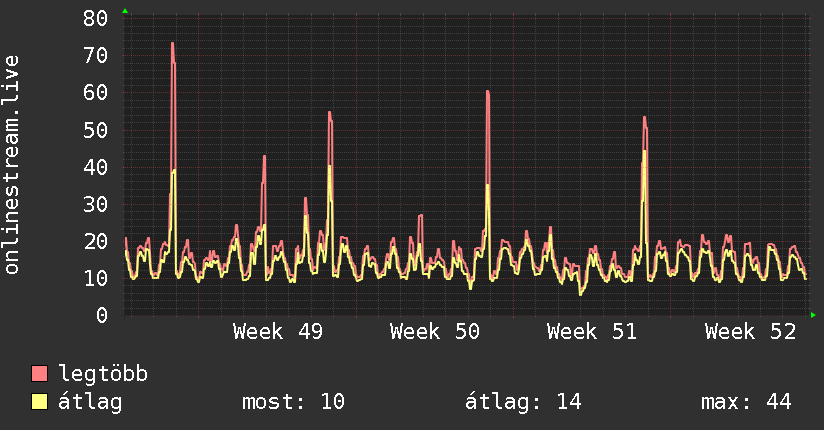Click the 10 y-axis tick label
Viewport: 824px width, 430px height.
[95, 279]
